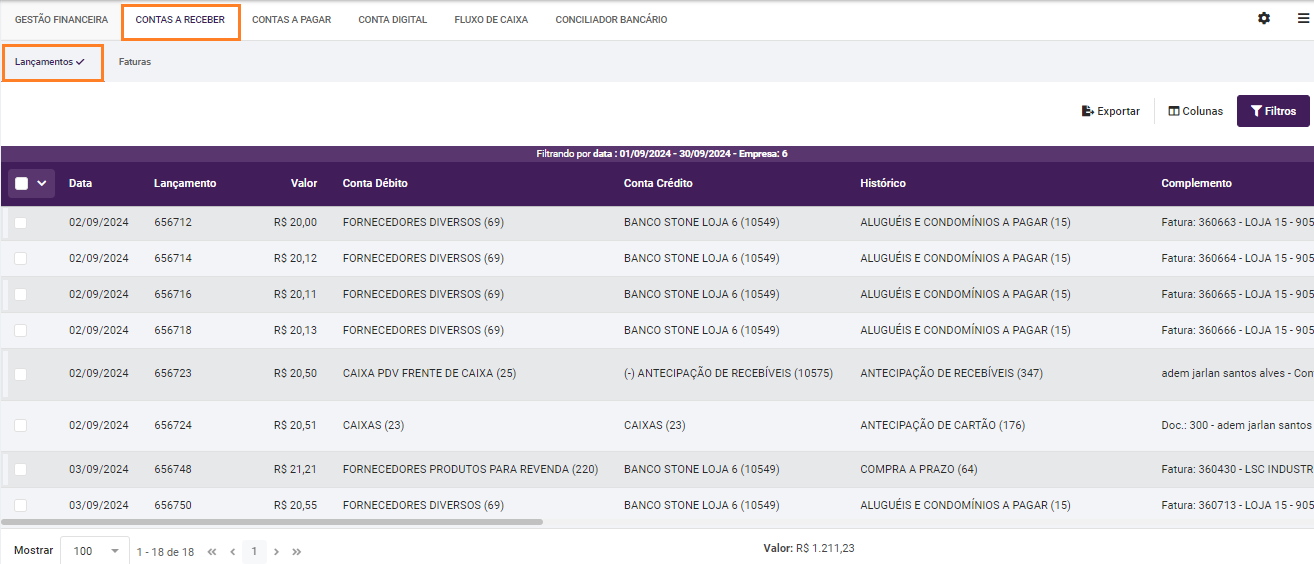Sort by Conta Débito column header
This screenshot has height=564, width=1314.
tap(375, 183)
